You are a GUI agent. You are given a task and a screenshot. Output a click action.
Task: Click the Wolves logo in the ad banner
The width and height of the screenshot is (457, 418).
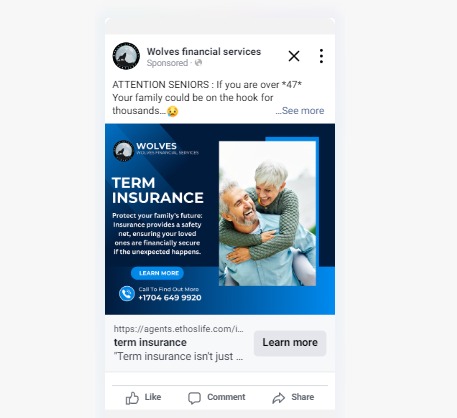coord(123,150)
